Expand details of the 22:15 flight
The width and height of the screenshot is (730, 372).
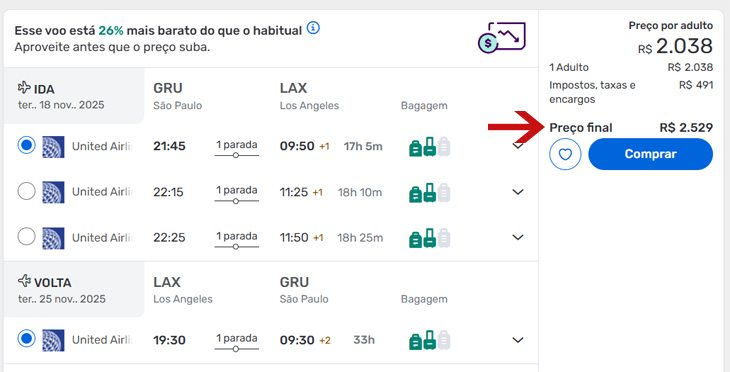pyautogui.click(x=518, y=192)
